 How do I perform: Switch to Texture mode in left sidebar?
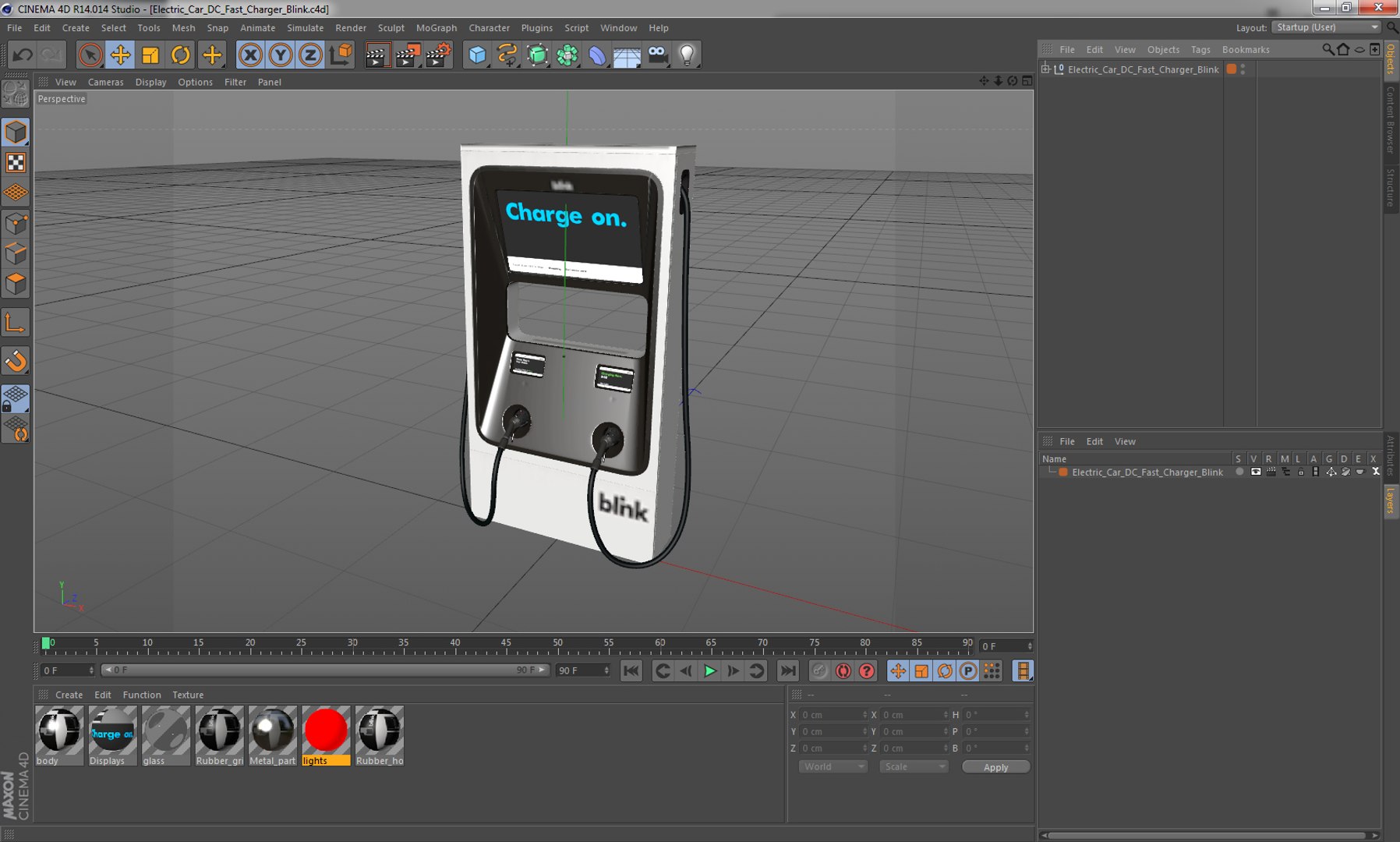click(x=16, y=163)
